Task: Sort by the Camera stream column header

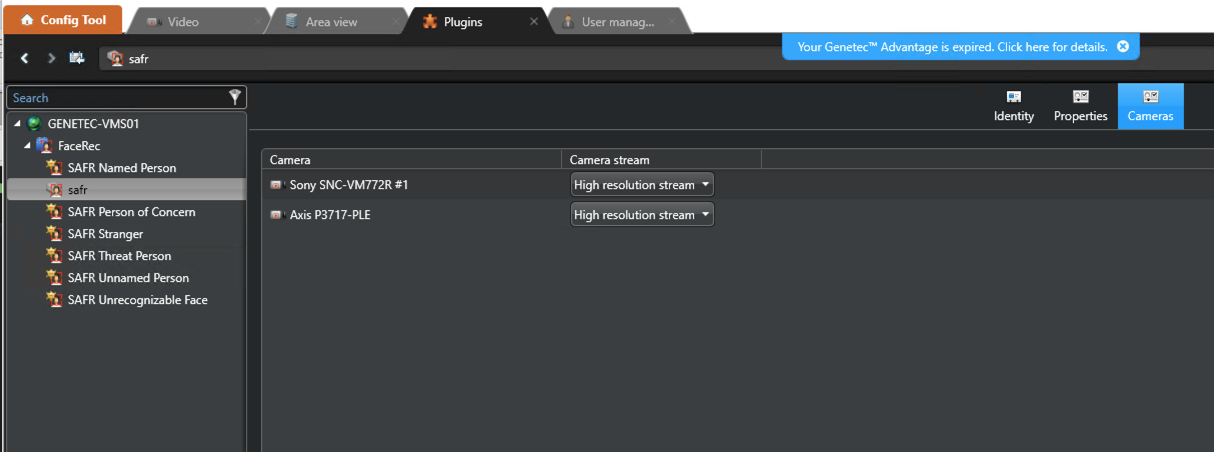Action: pyautogui.click(x=661, y=160)
